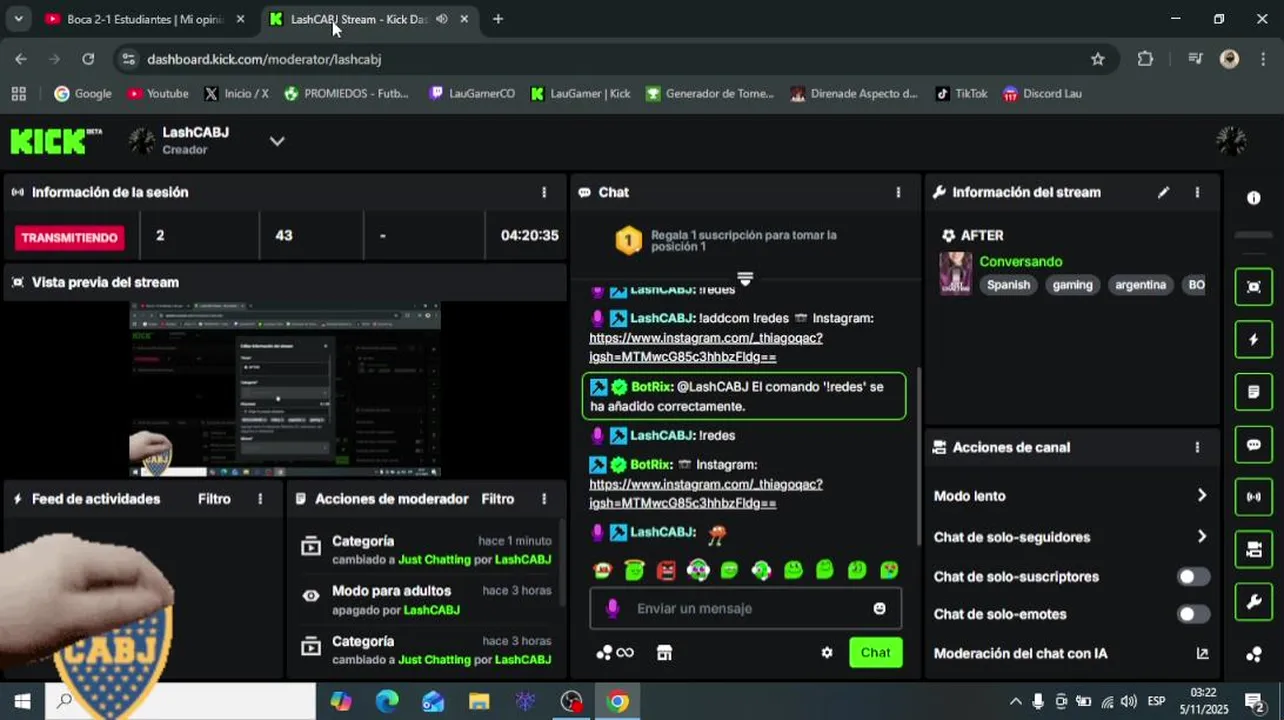Pick the first emote in the emote row
This screenshot has height=720, width=1284.
(x=602, y=570)
